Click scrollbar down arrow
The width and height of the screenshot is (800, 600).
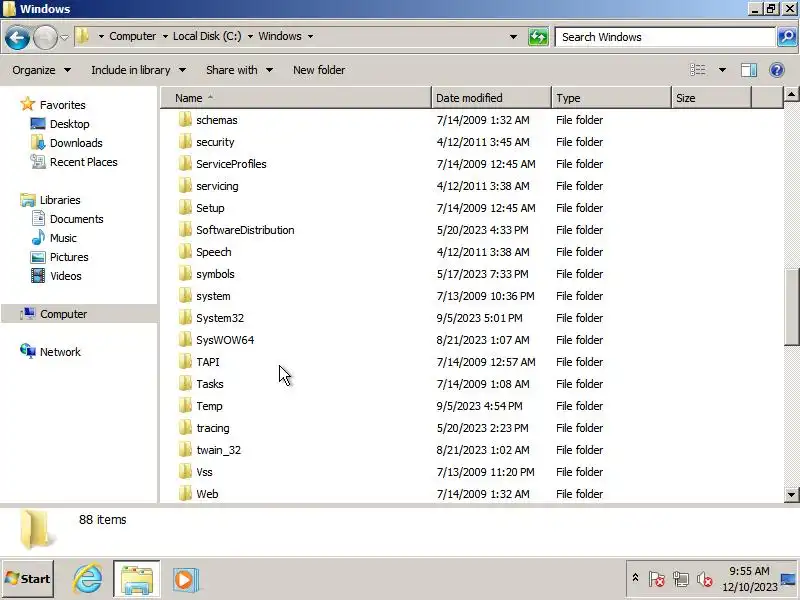[x=791, y=494]
